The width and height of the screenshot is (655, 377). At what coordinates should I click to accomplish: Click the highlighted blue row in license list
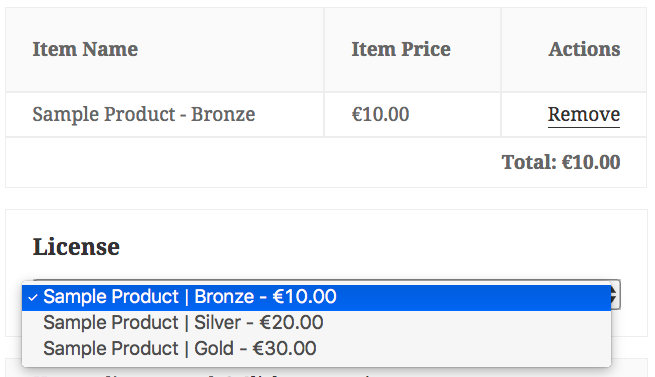pos(317,297)
